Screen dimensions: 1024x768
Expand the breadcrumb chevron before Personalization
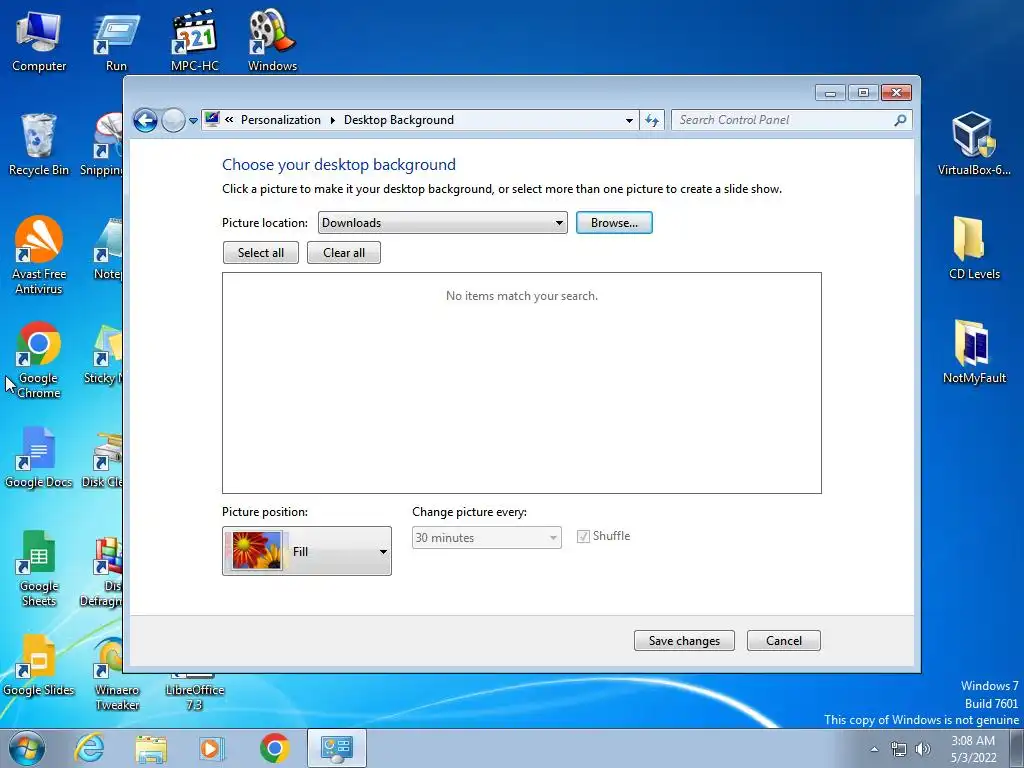click(x=229, y=120)
